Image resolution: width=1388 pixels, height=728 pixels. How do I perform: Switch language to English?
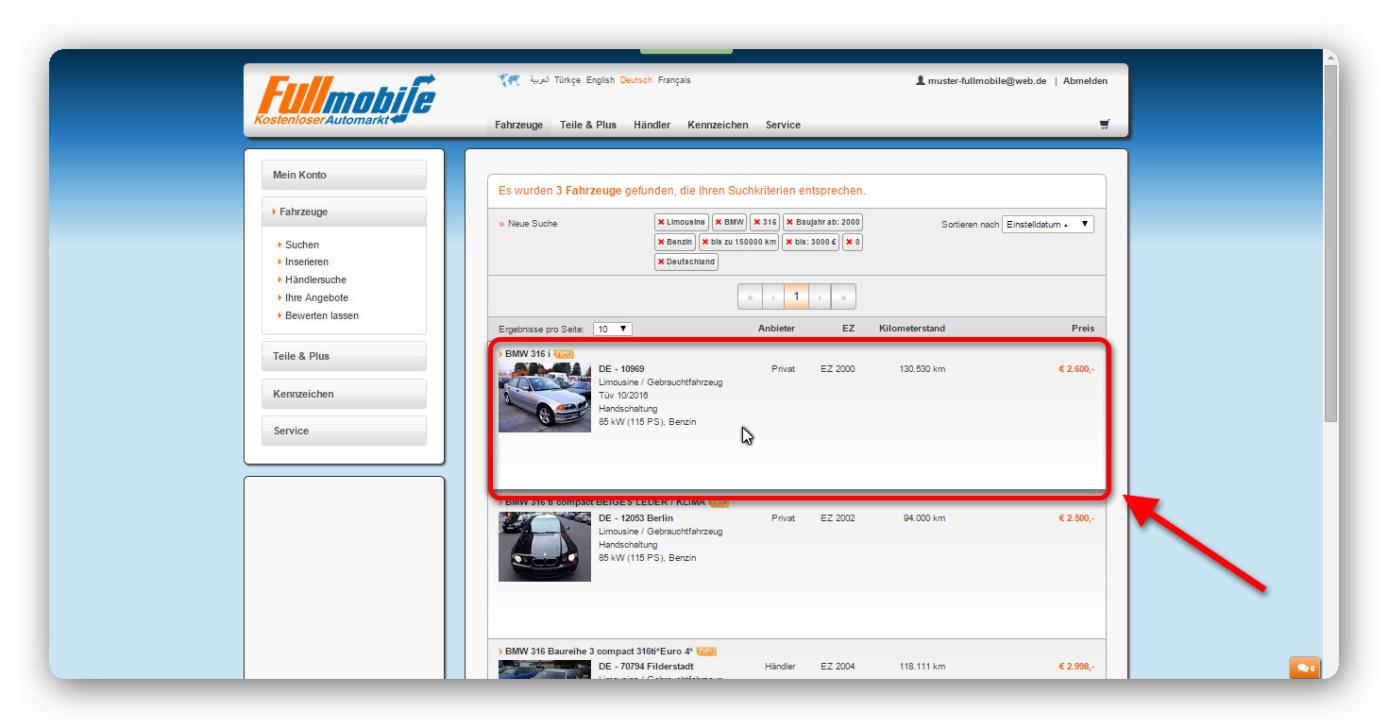[x=600, y=80]
